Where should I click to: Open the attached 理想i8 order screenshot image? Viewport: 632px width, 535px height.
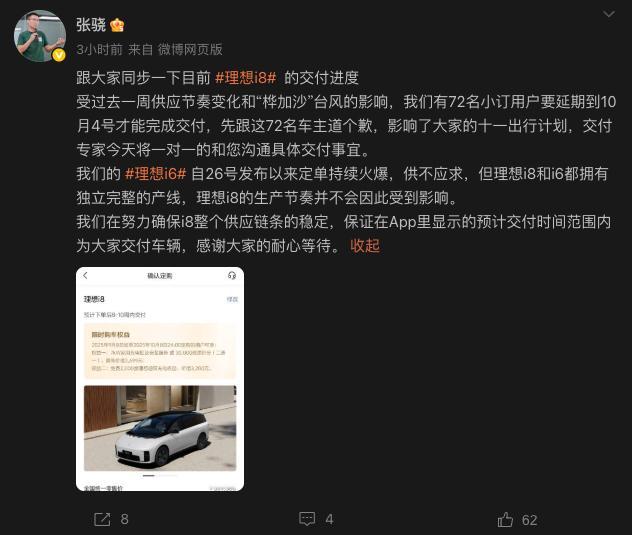[x=160, y=379]
